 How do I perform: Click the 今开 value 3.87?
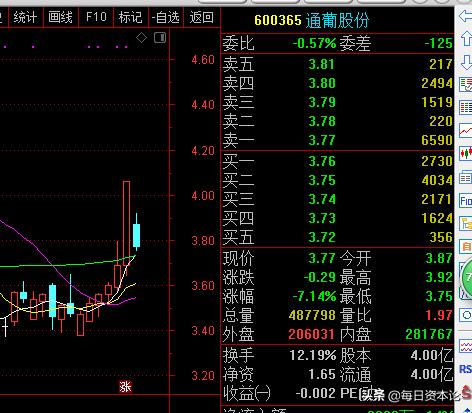[x=439, y=258]
